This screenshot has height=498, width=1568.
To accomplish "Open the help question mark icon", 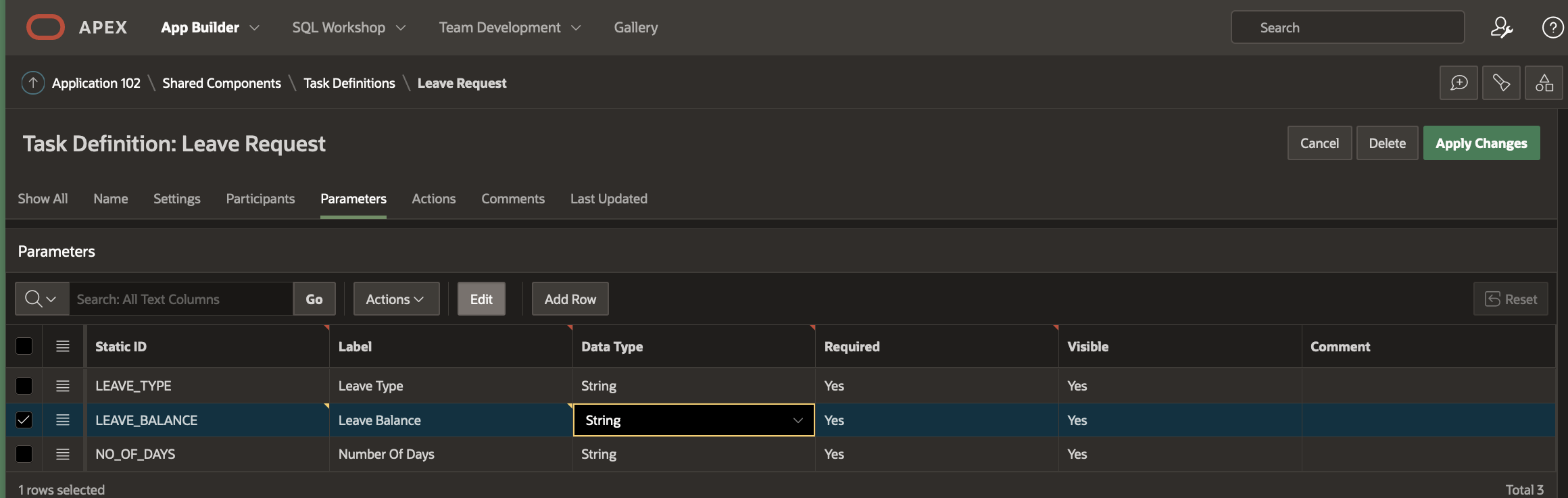I will 1552,28.
